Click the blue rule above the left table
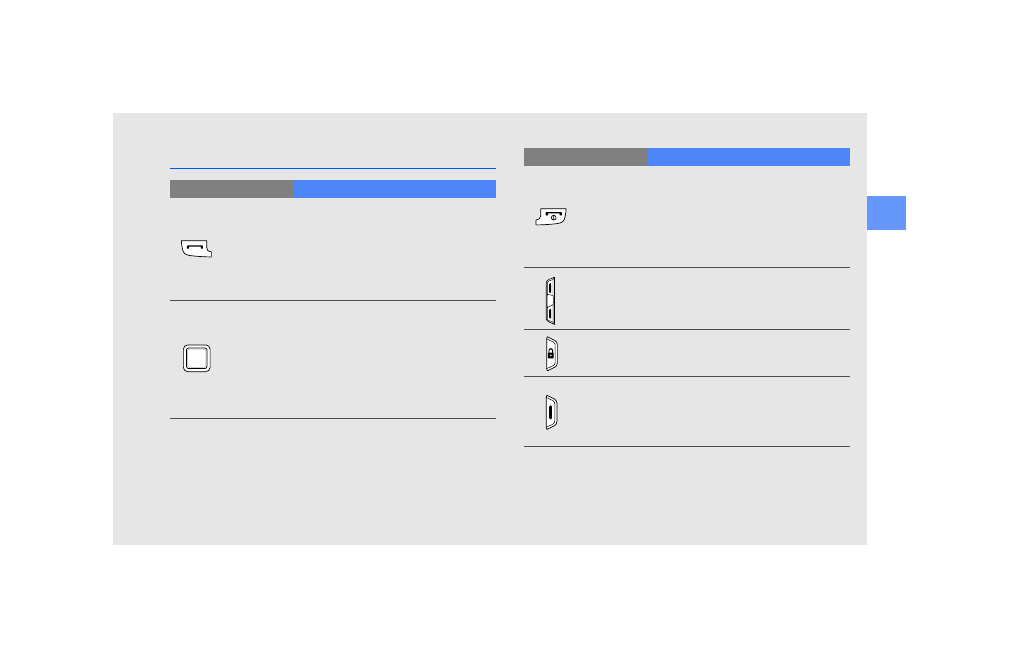Screen dimensions: 1020x658 click(332, 168)
